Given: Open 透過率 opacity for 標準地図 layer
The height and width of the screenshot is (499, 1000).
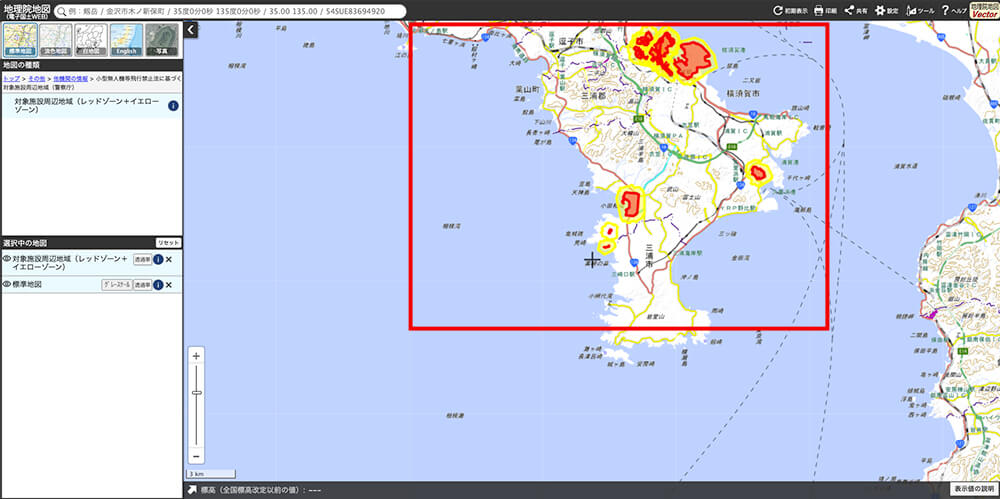Looking at the screenshot, I should click(142, 285).
